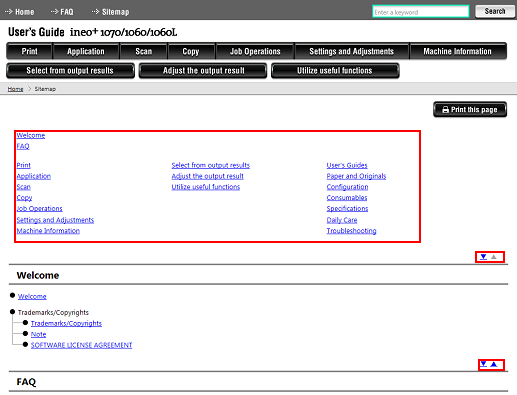Click the Print this page button
517x395 pixels.
pyautogui.click(x=470, y=109)
